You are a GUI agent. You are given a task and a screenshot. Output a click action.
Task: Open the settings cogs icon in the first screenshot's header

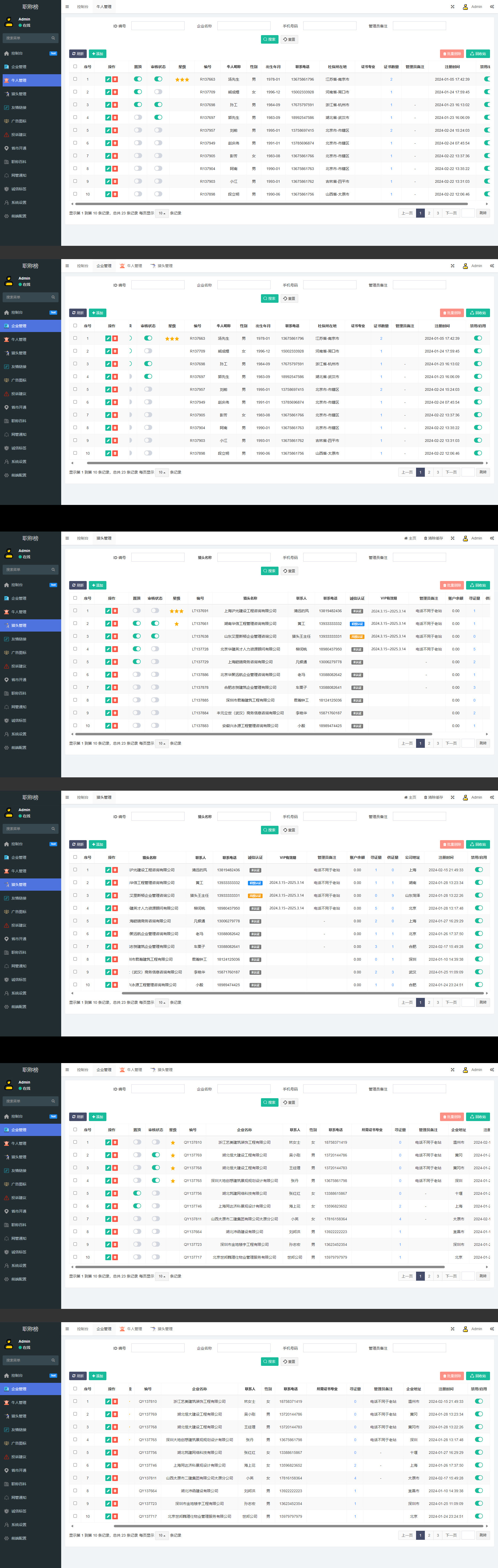coord(492,7)
